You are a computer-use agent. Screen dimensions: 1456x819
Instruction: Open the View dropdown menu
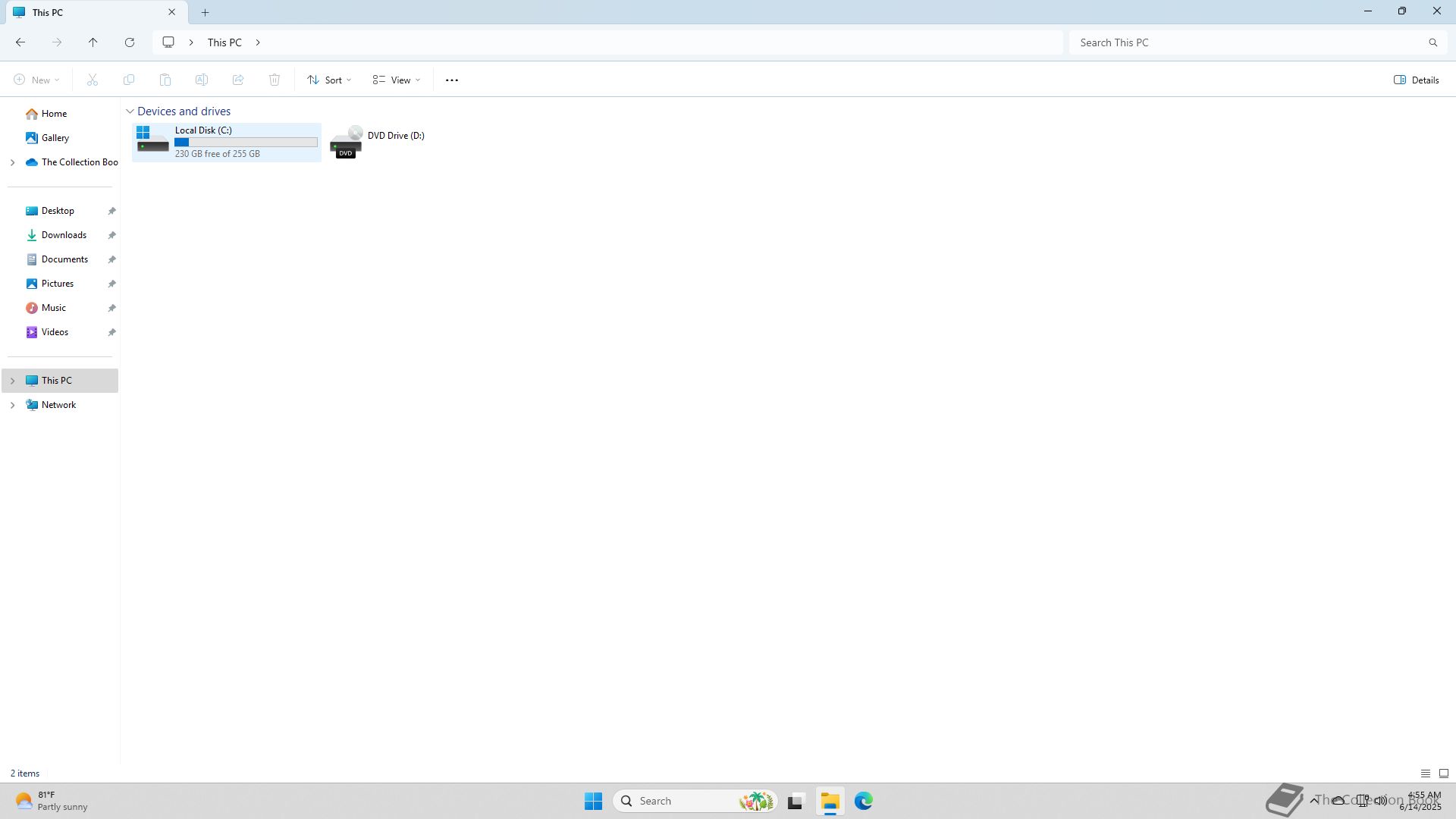[396, 80]
